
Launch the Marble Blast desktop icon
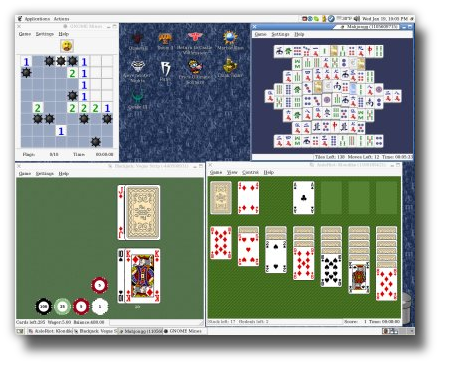click(230, 40)
